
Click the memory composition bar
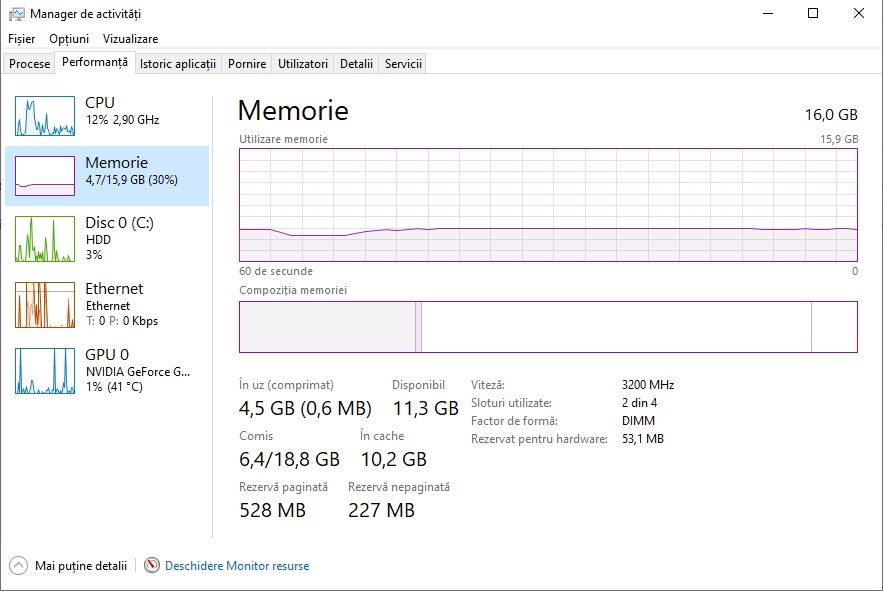tap(548, 327)
